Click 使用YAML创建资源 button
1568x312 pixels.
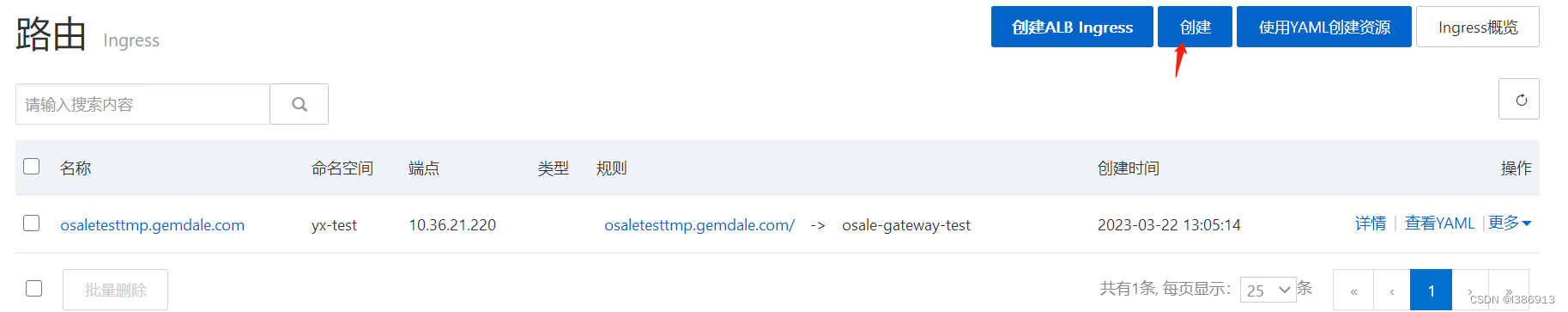[1324, 27]
